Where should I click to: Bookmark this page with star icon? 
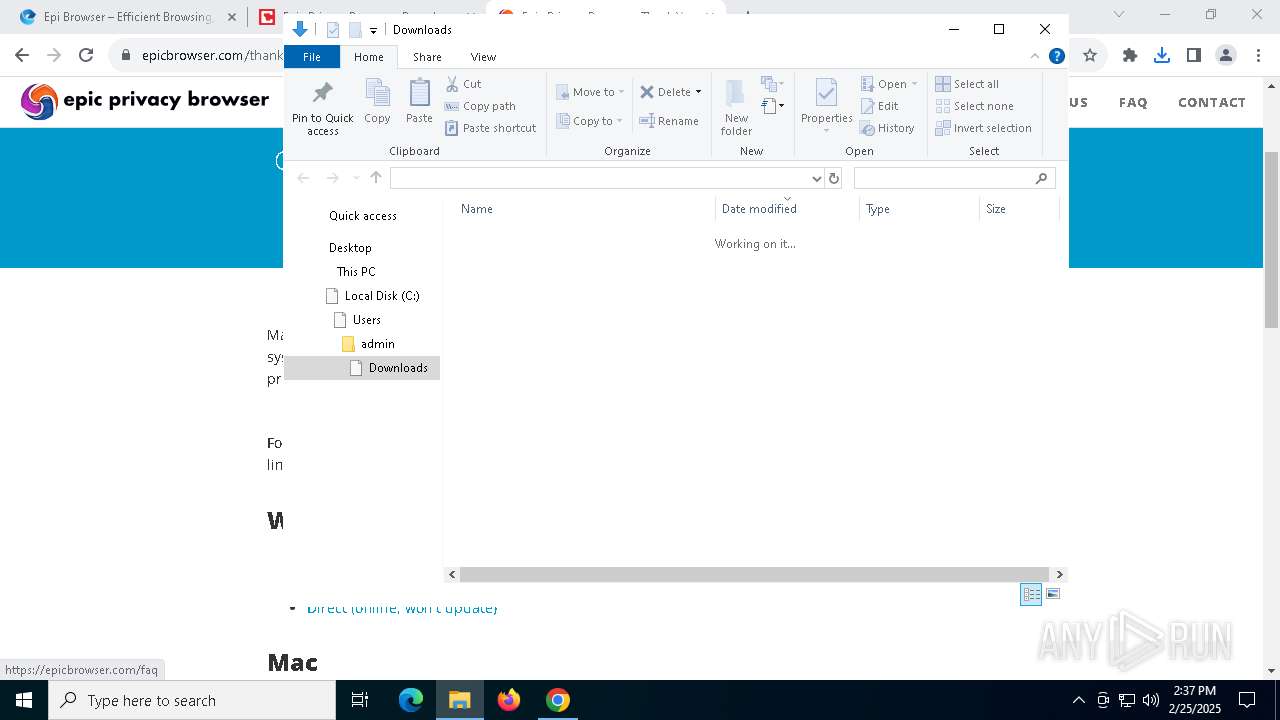(x=1090, y=56)
